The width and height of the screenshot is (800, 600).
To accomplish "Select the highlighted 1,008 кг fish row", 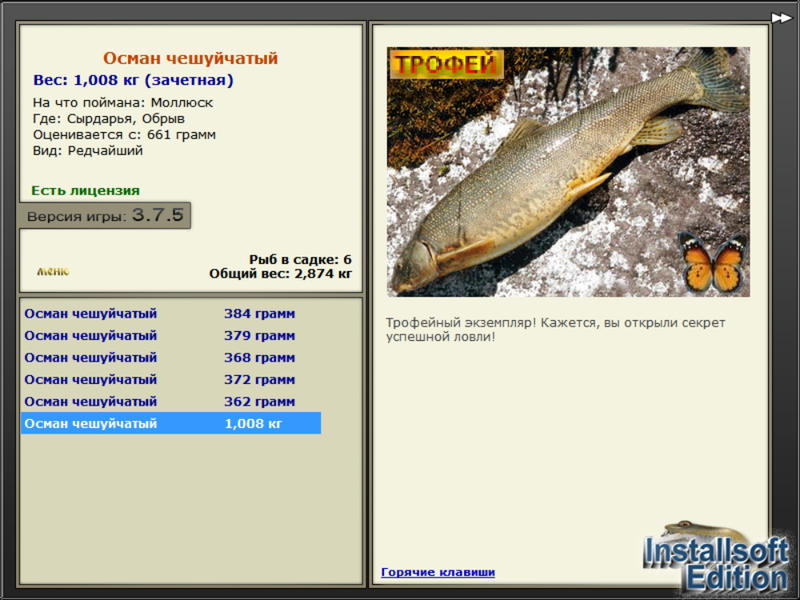I will click(171, 423).
